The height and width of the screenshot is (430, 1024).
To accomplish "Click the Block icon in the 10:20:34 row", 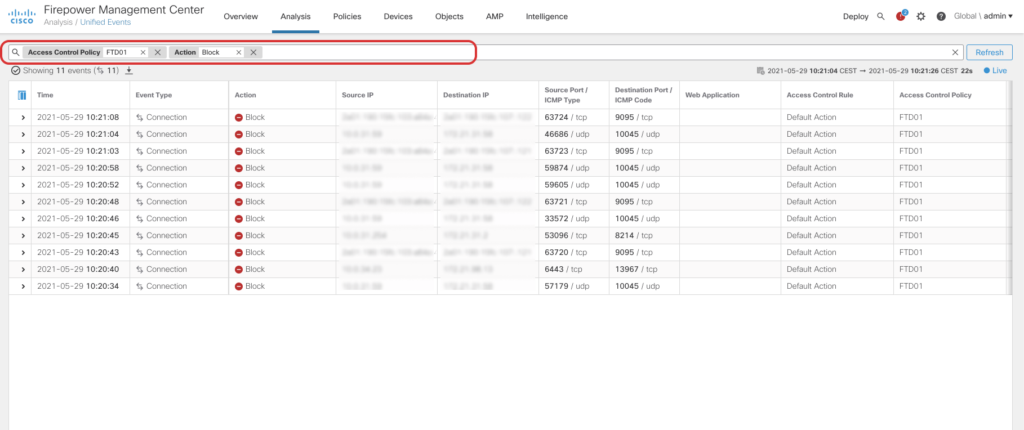I will pos(238,286).
